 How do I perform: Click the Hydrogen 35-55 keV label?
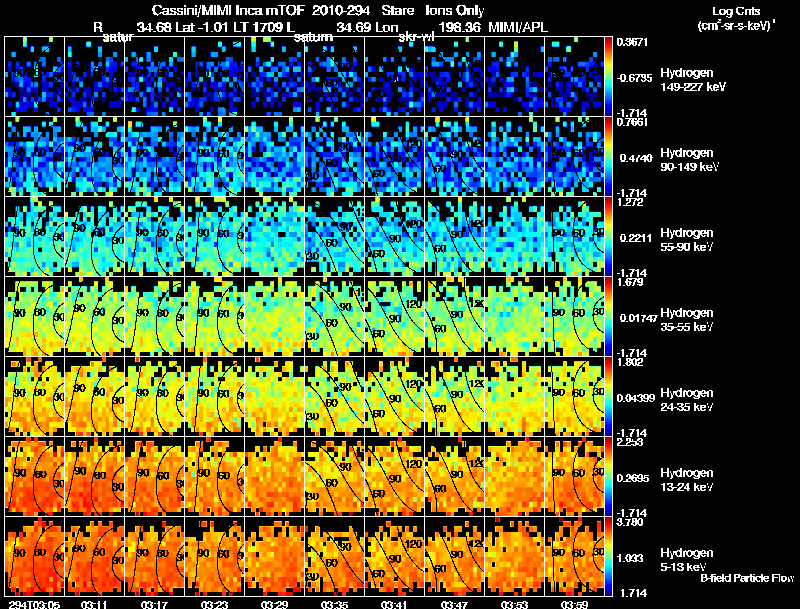687,320
